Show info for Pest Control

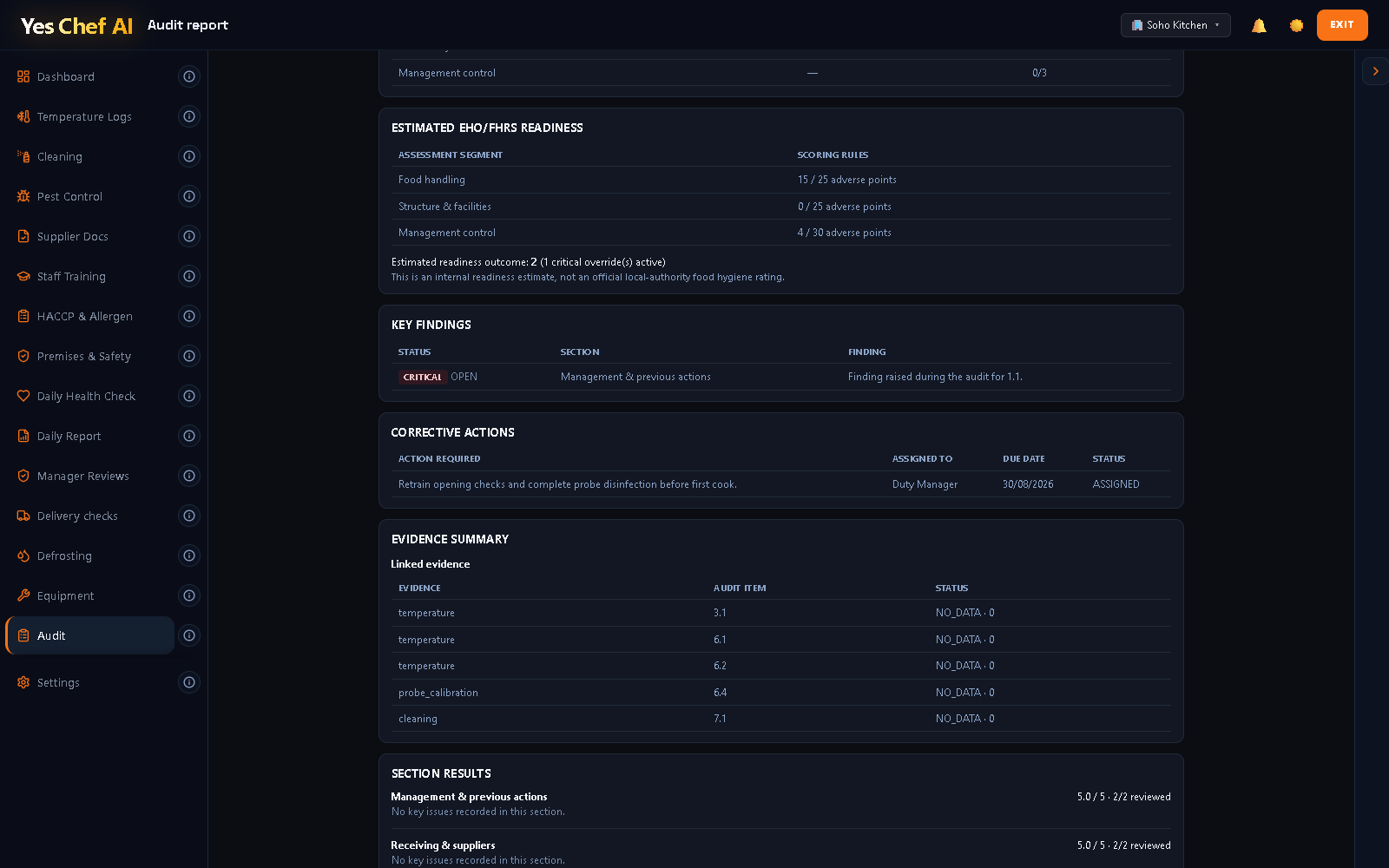189,196
